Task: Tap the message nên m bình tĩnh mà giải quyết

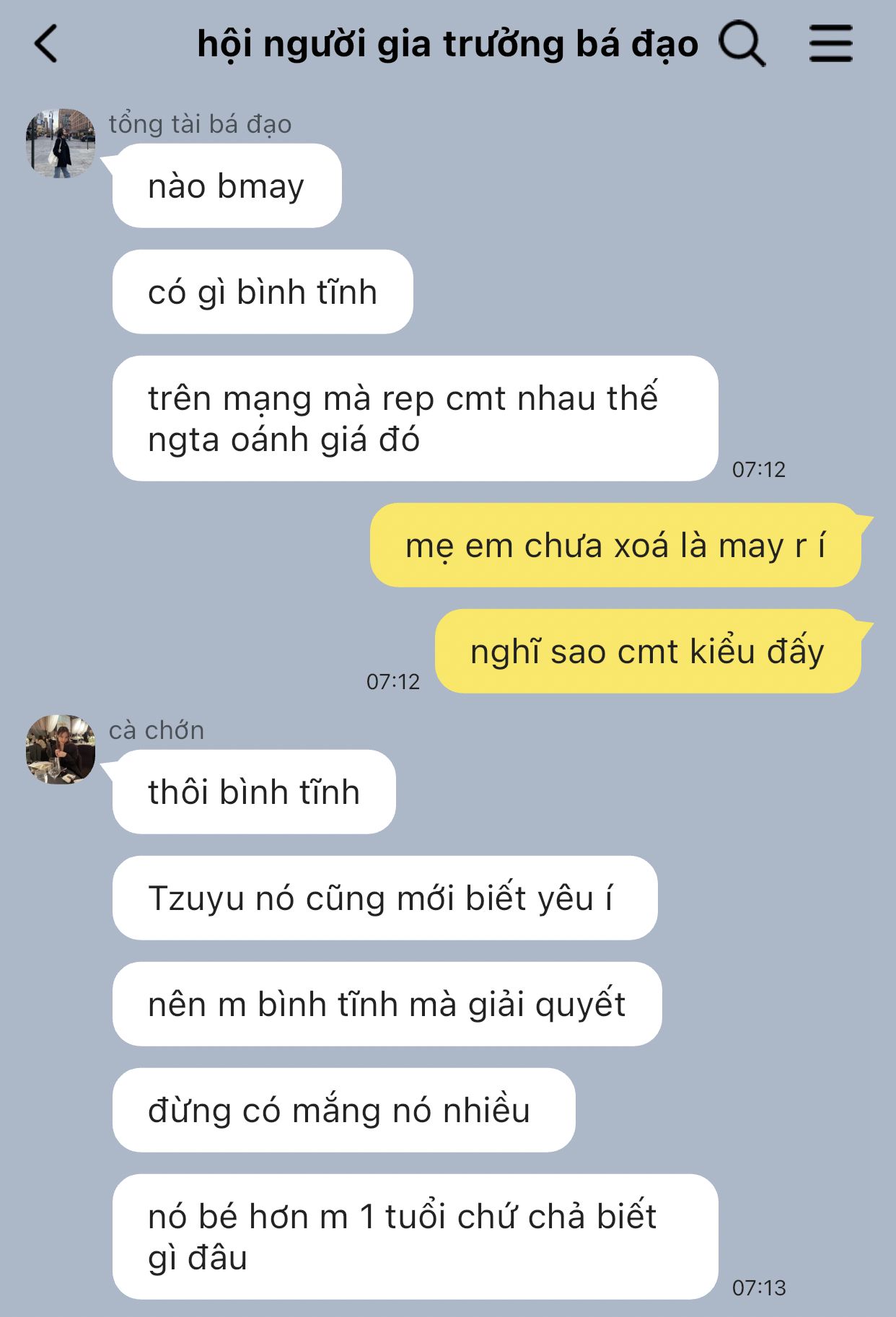Action: pos(387,1004)
